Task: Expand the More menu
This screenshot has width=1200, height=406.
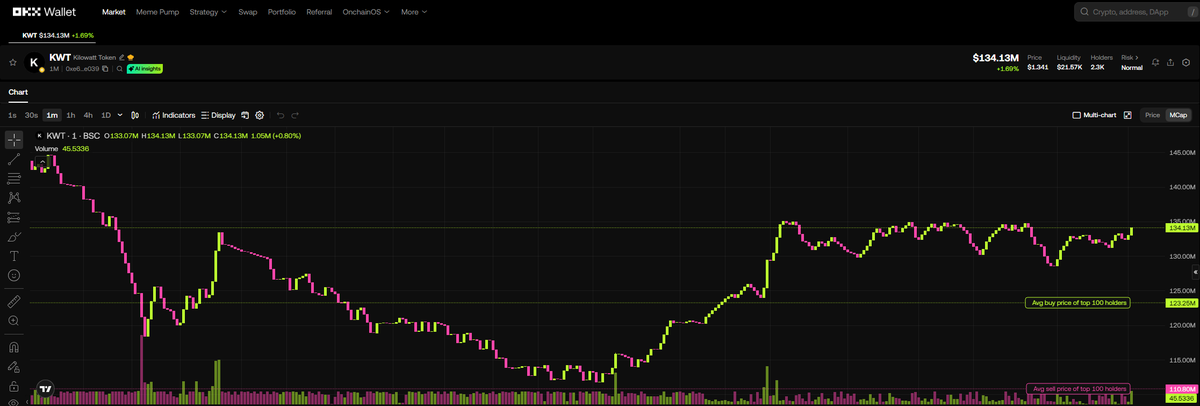Action: pos(414,12)
